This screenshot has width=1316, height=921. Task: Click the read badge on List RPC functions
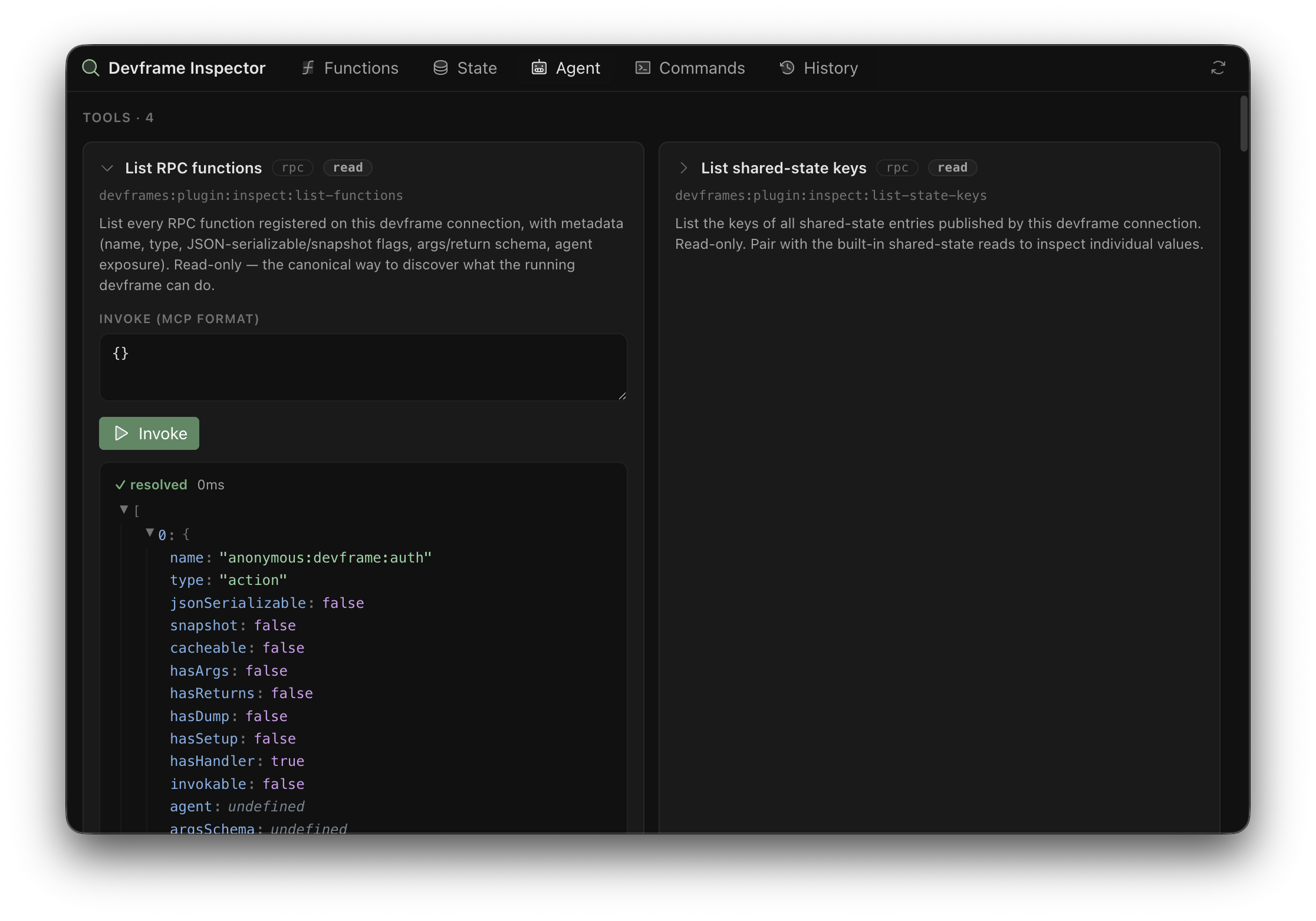coord(348,168)
